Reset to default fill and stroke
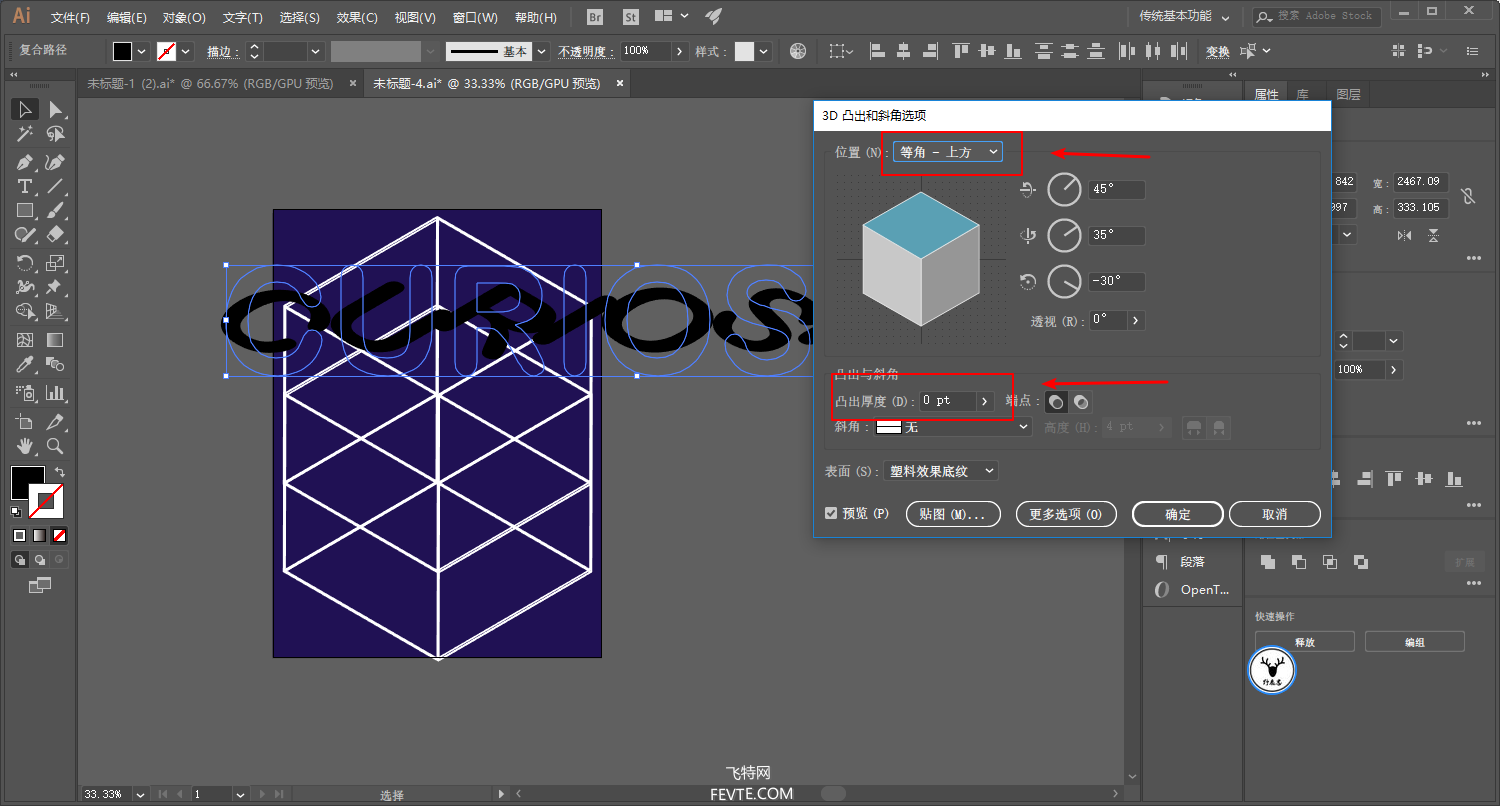This screenshot has height=806, width=1500. 15,512
